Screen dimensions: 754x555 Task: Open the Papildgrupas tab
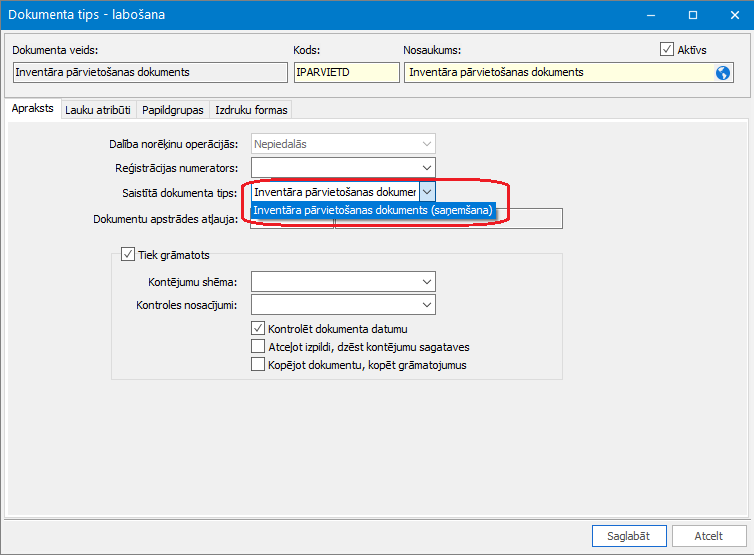pyautogui.click(x=173, y=110)
